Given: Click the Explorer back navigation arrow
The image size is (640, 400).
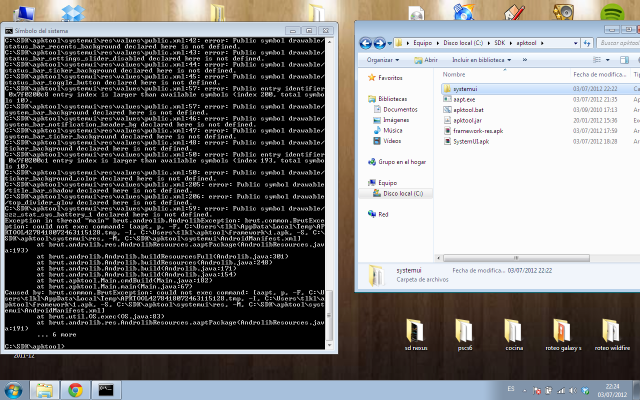Looking at the screenshot, I should point(366,43).
